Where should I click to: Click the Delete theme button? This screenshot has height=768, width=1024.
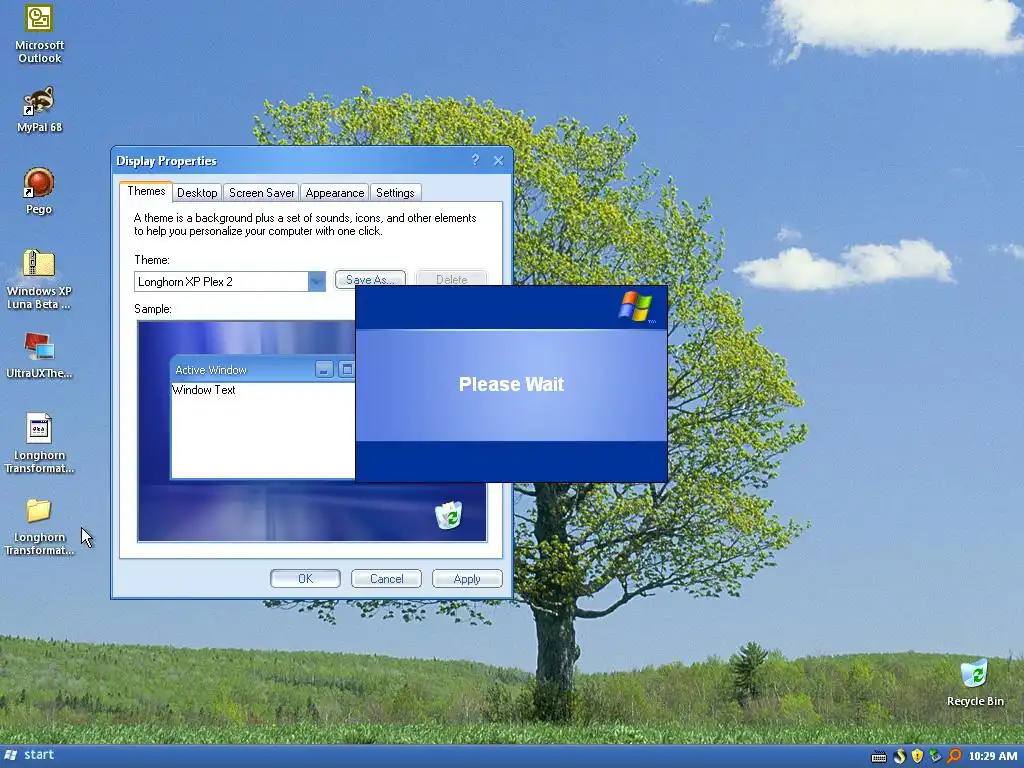click(x=451, y=278)
